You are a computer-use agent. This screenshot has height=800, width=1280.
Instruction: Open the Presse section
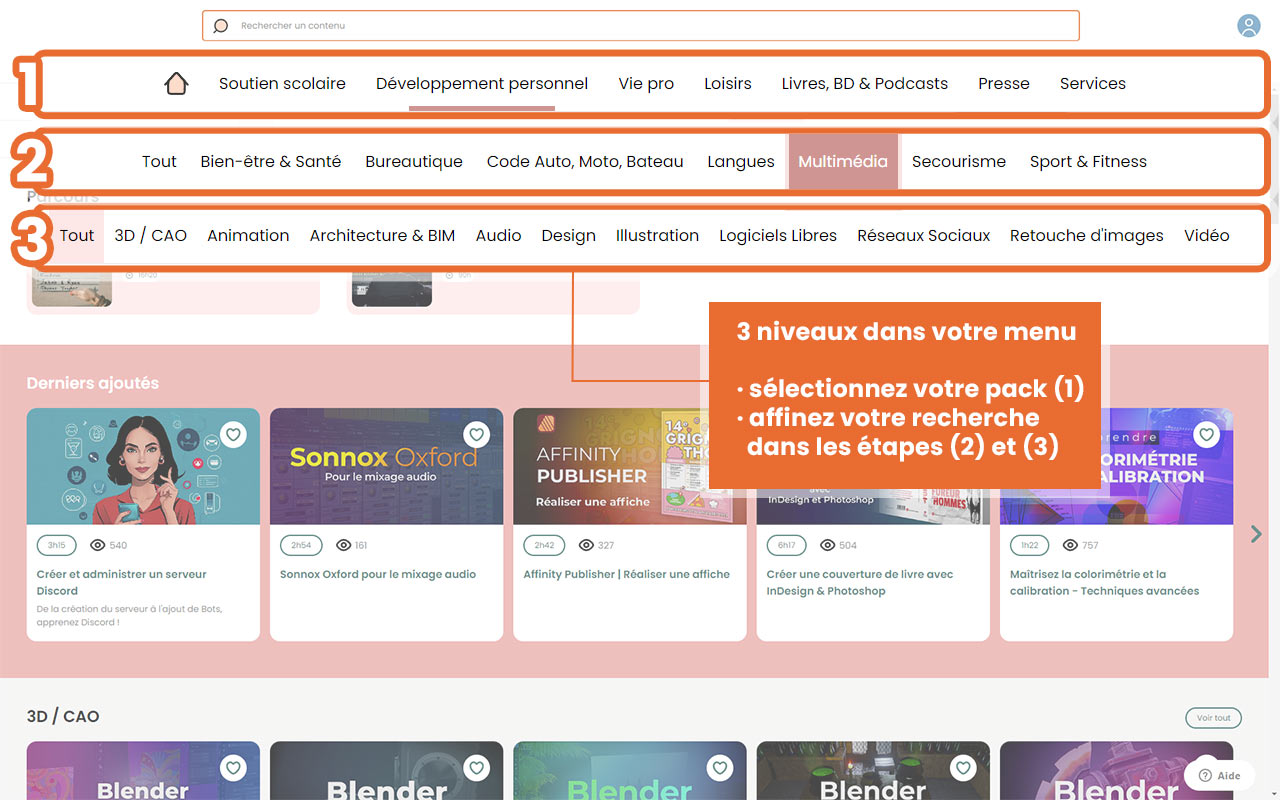(1004, 83)
